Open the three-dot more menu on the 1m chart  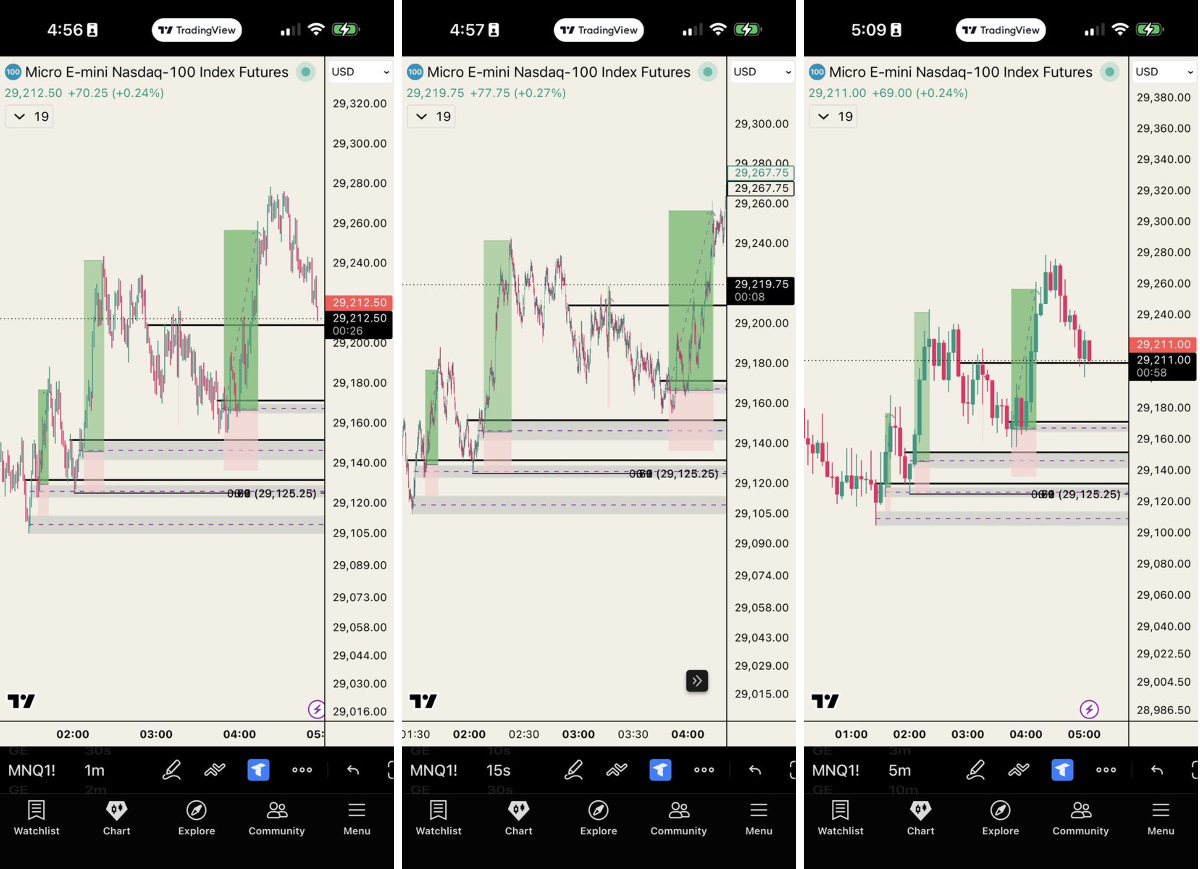coord(302,770)
